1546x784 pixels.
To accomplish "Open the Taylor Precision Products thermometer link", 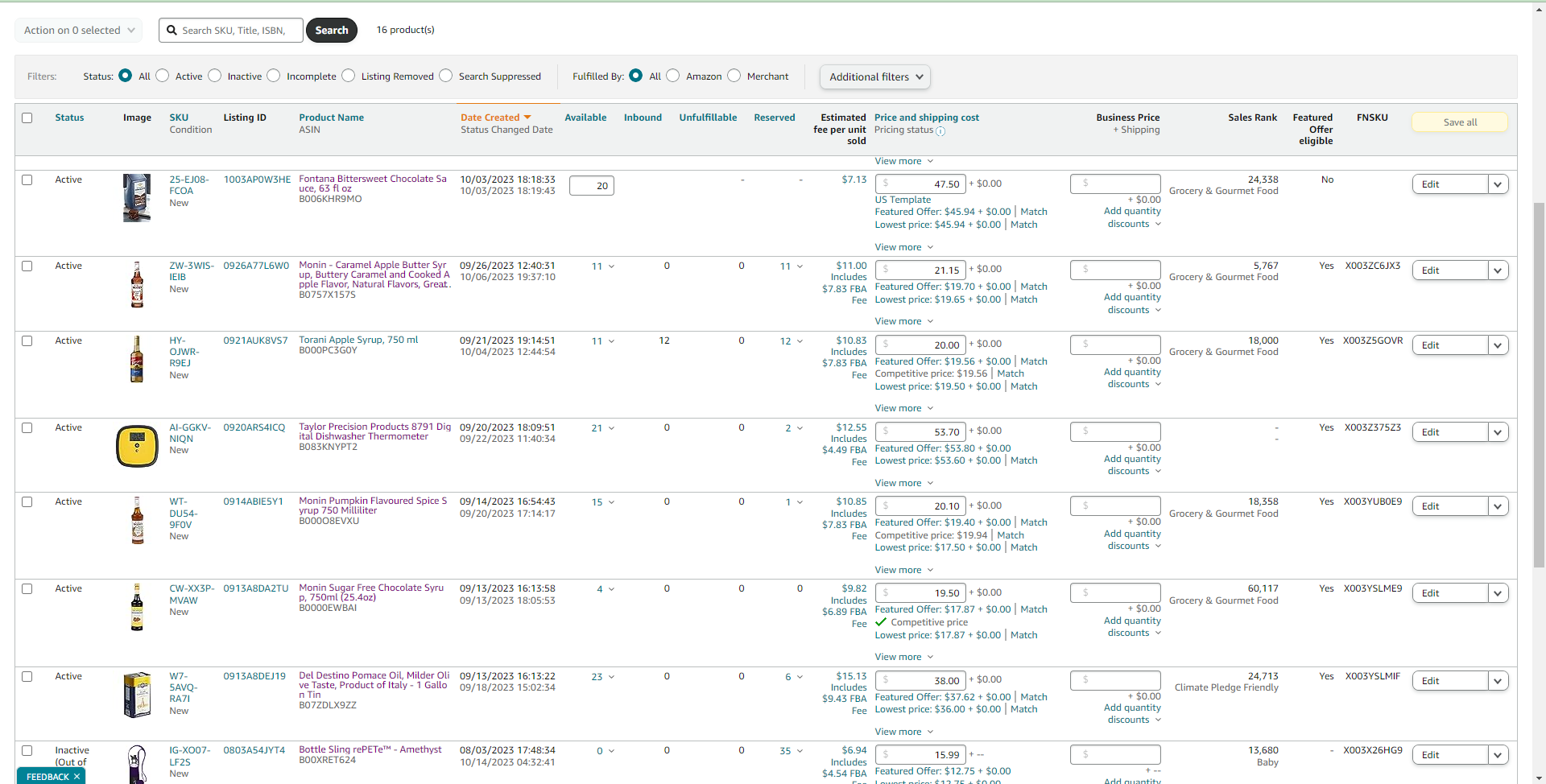I will pyautogui.click(x=375, y=431).
